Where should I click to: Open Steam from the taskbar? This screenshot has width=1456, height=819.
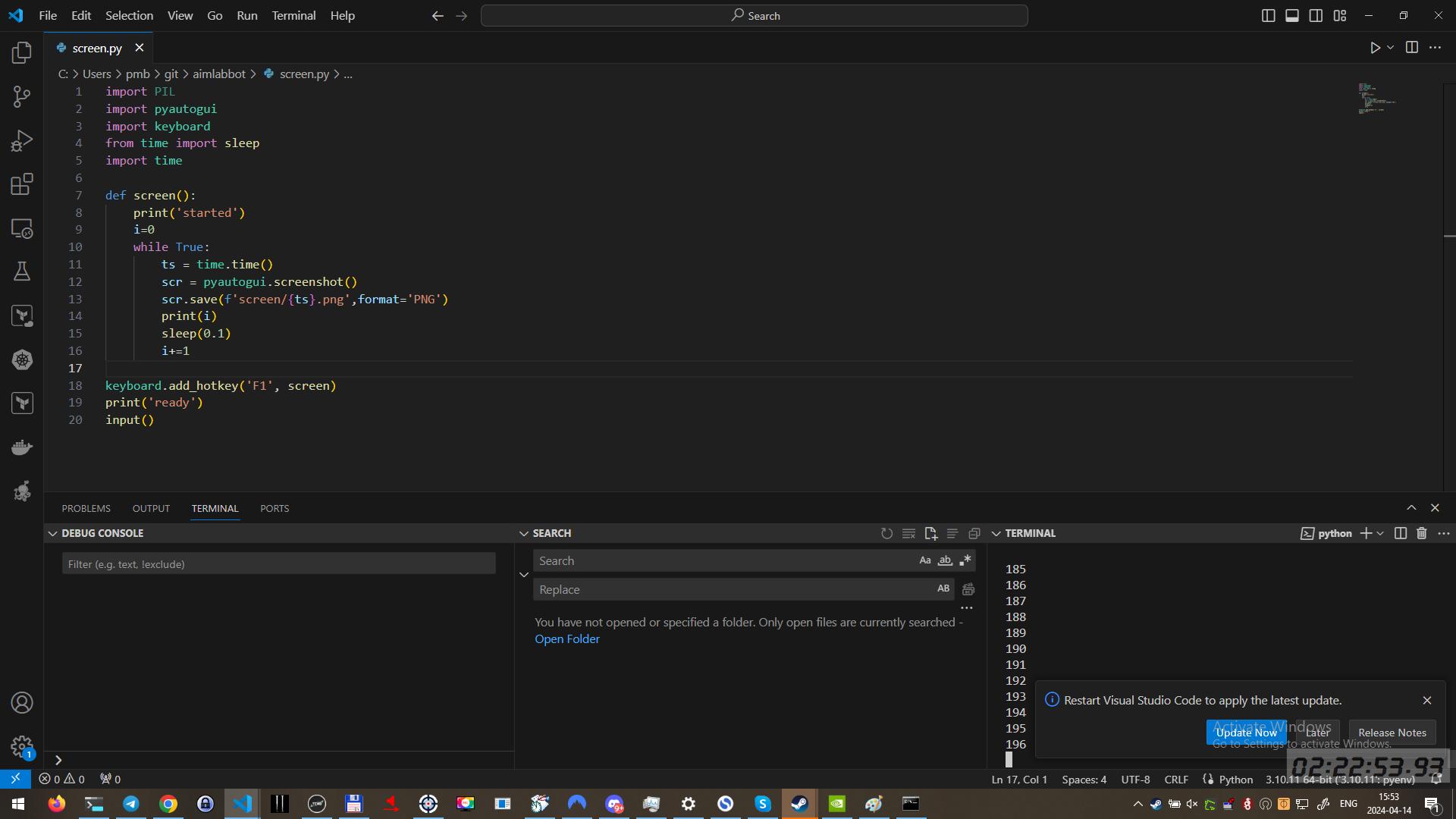(x=799, y=804)
